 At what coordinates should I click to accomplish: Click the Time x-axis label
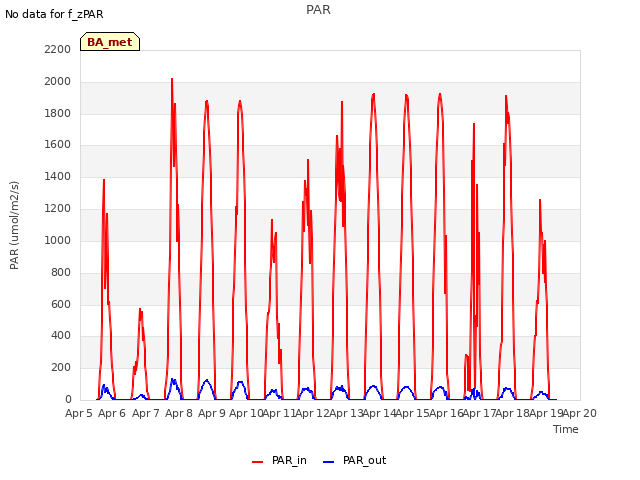566,429
